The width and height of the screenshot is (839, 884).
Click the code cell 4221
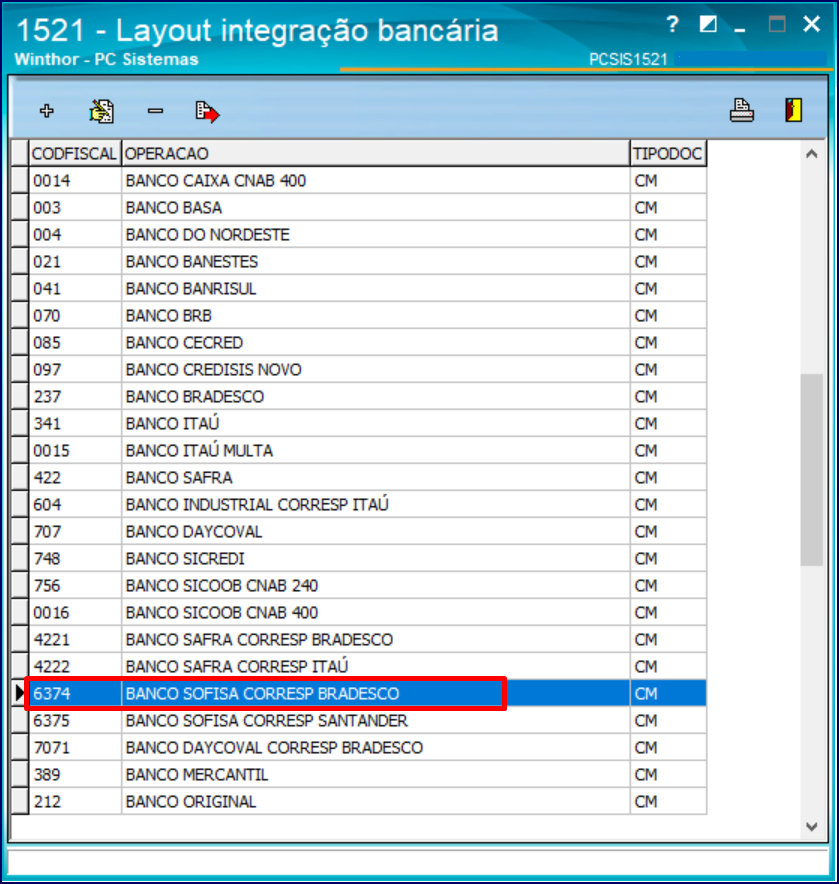click(x=75, y=640)
